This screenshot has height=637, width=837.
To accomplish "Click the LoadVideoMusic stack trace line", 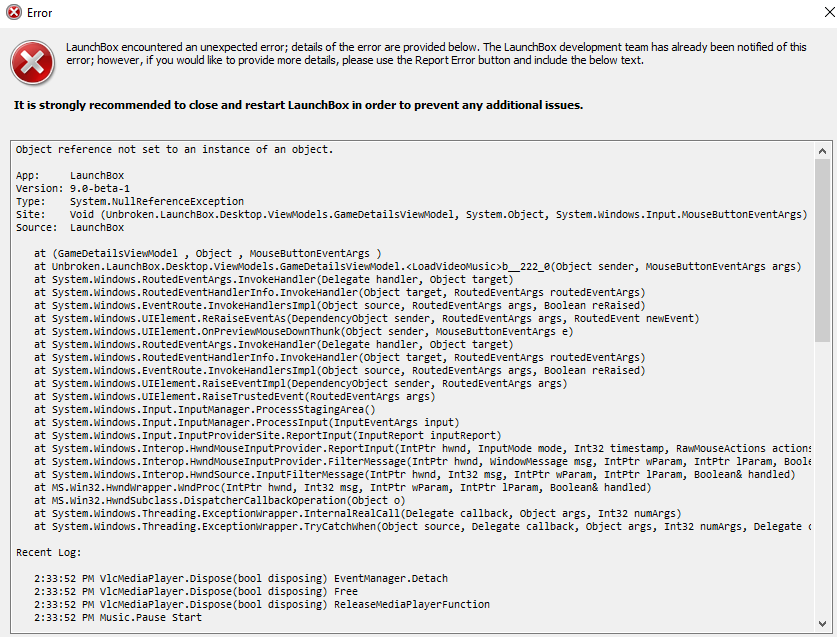I will (418, 266).
